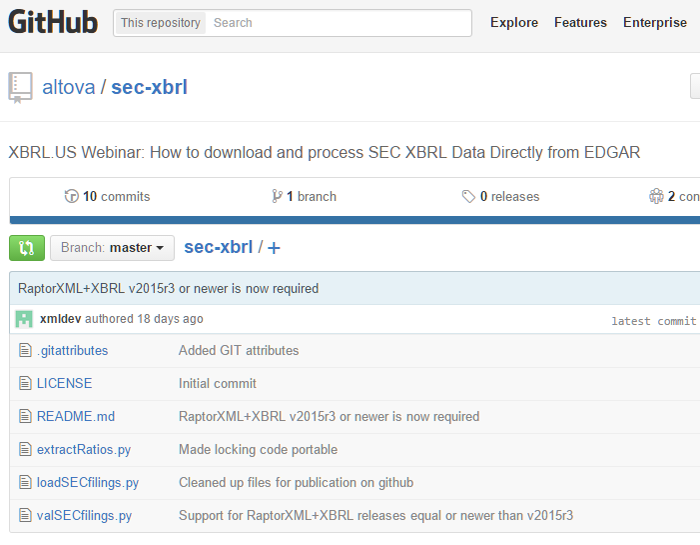Click the plus icon to create new file
This screenshot has width=700, height=545.
pyautogui.click(x=274, y=248)
